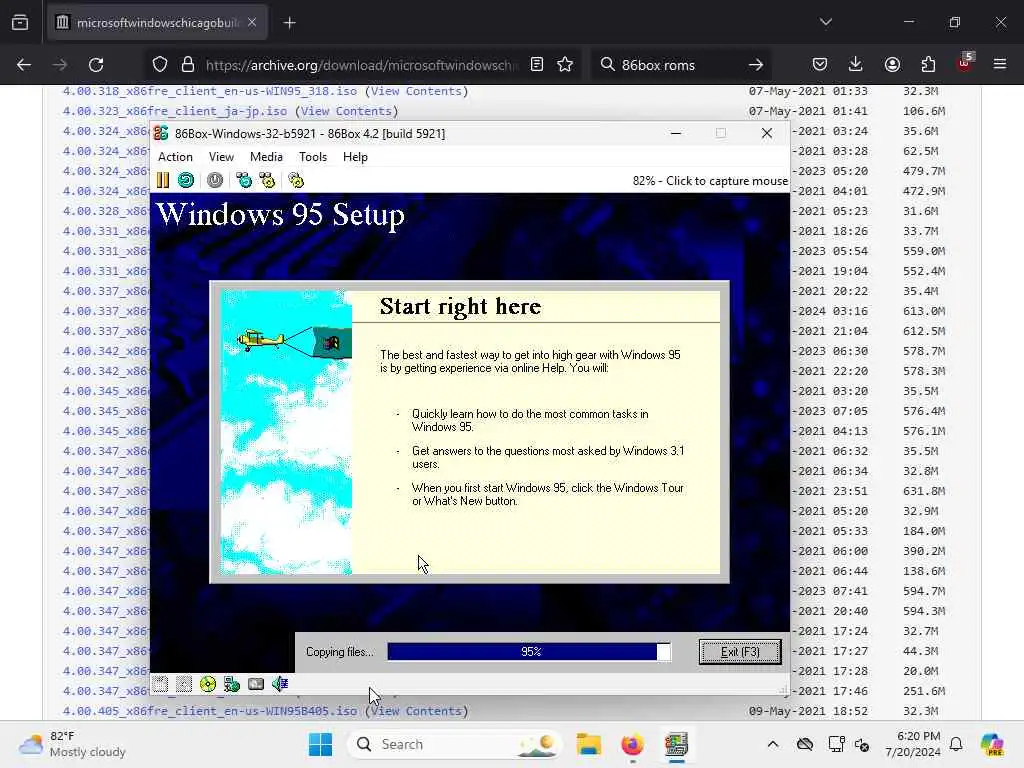The image size is (1024, 768).
Task: Open 86Box settings gear icon
Action: pyautogui.click(x=296, y=180)
